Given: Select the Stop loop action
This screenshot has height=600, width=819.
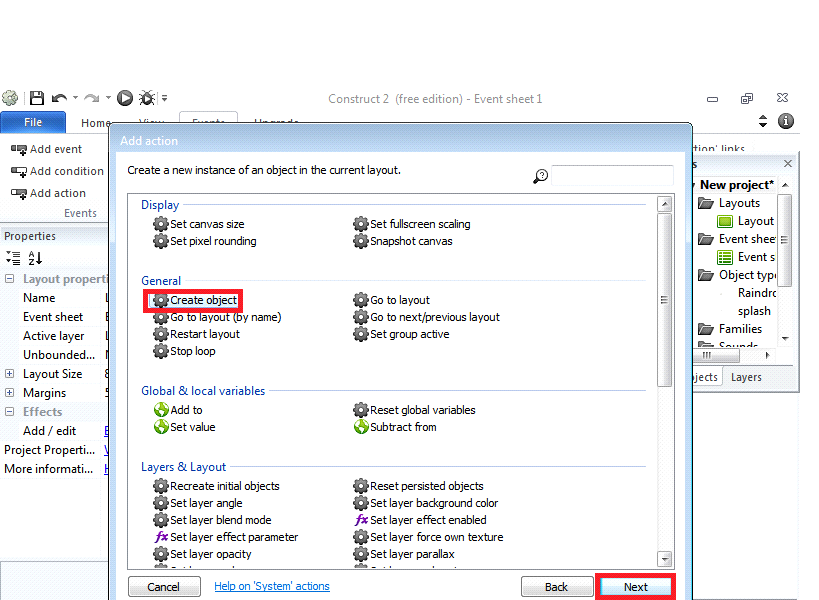Looking at the screenshot, I should [184, 351].
